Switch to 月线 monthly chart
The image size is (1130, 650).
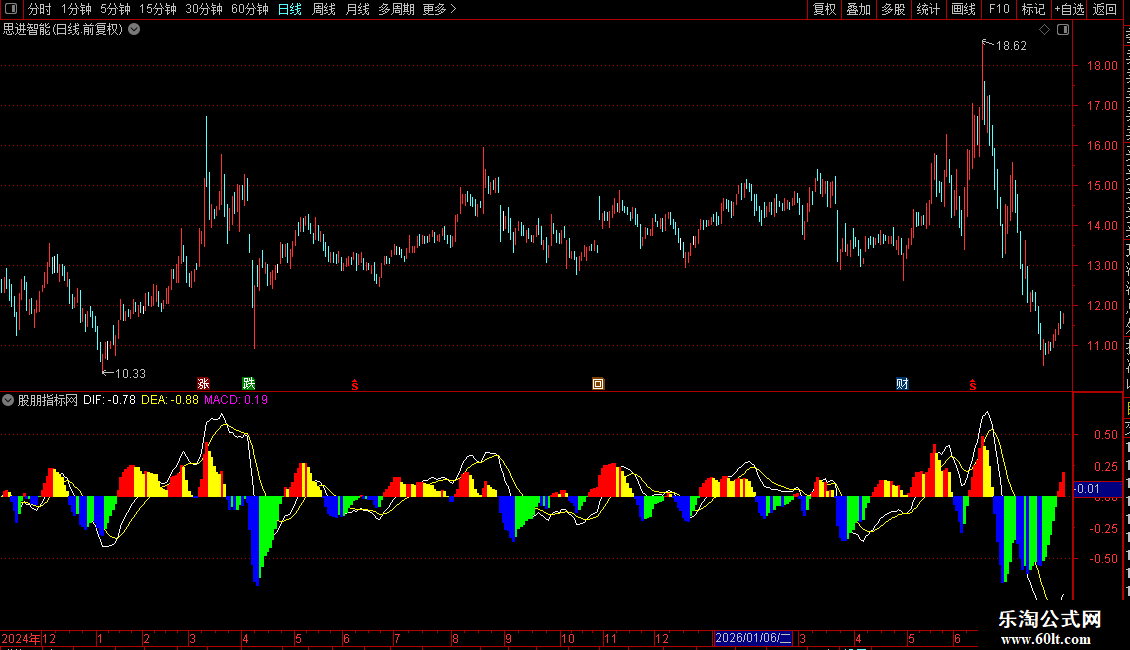pos(357,9)
